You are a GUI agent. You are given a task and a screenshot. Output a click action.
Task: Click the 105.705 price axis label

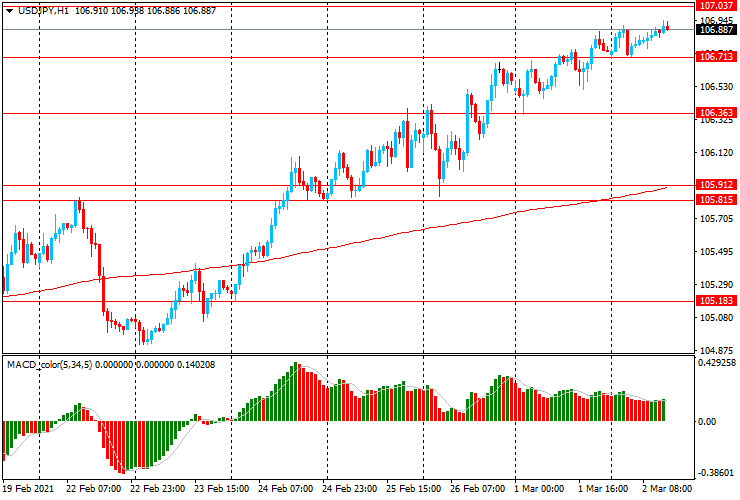716,219
